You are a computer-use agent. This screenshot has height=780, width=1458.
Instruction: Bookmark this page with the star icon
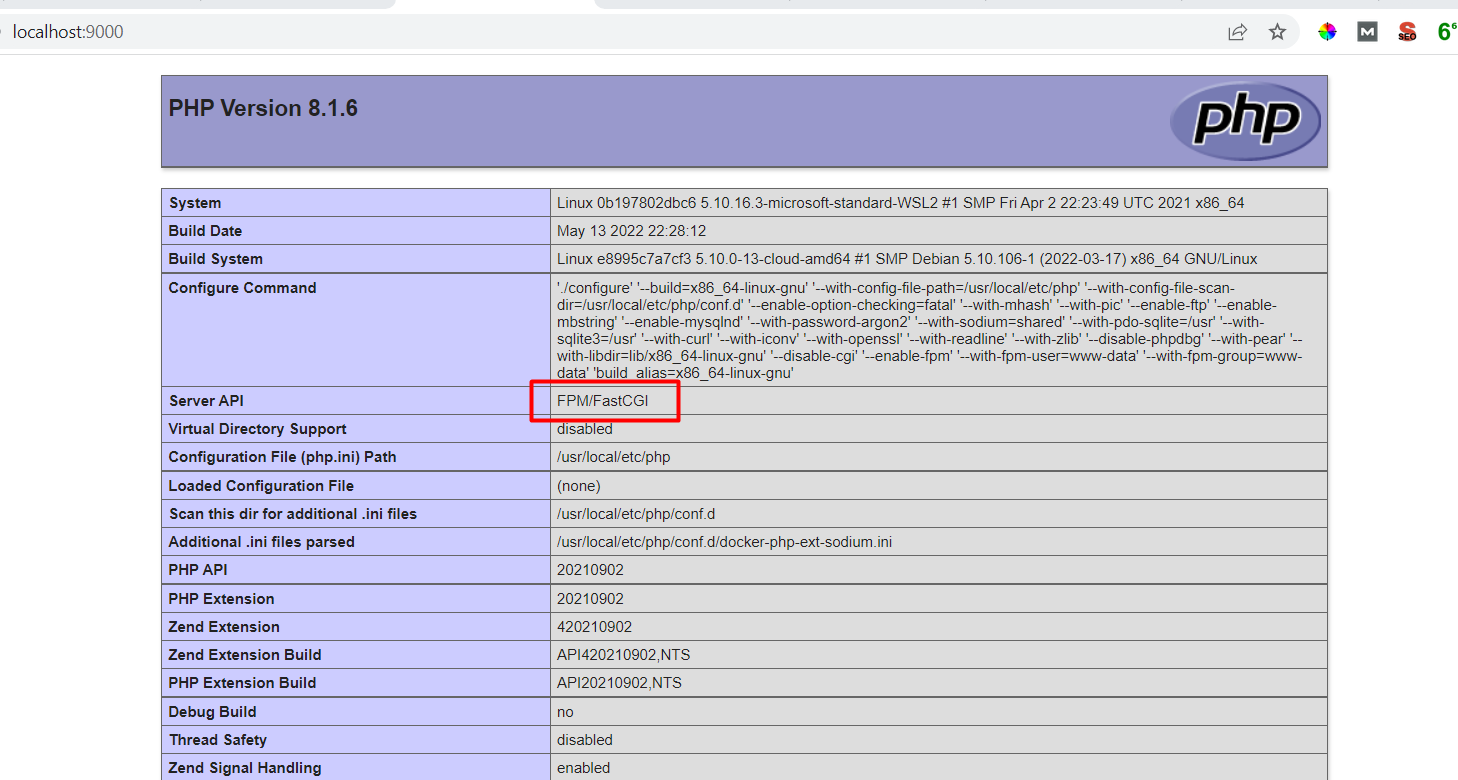point(1277,32)
